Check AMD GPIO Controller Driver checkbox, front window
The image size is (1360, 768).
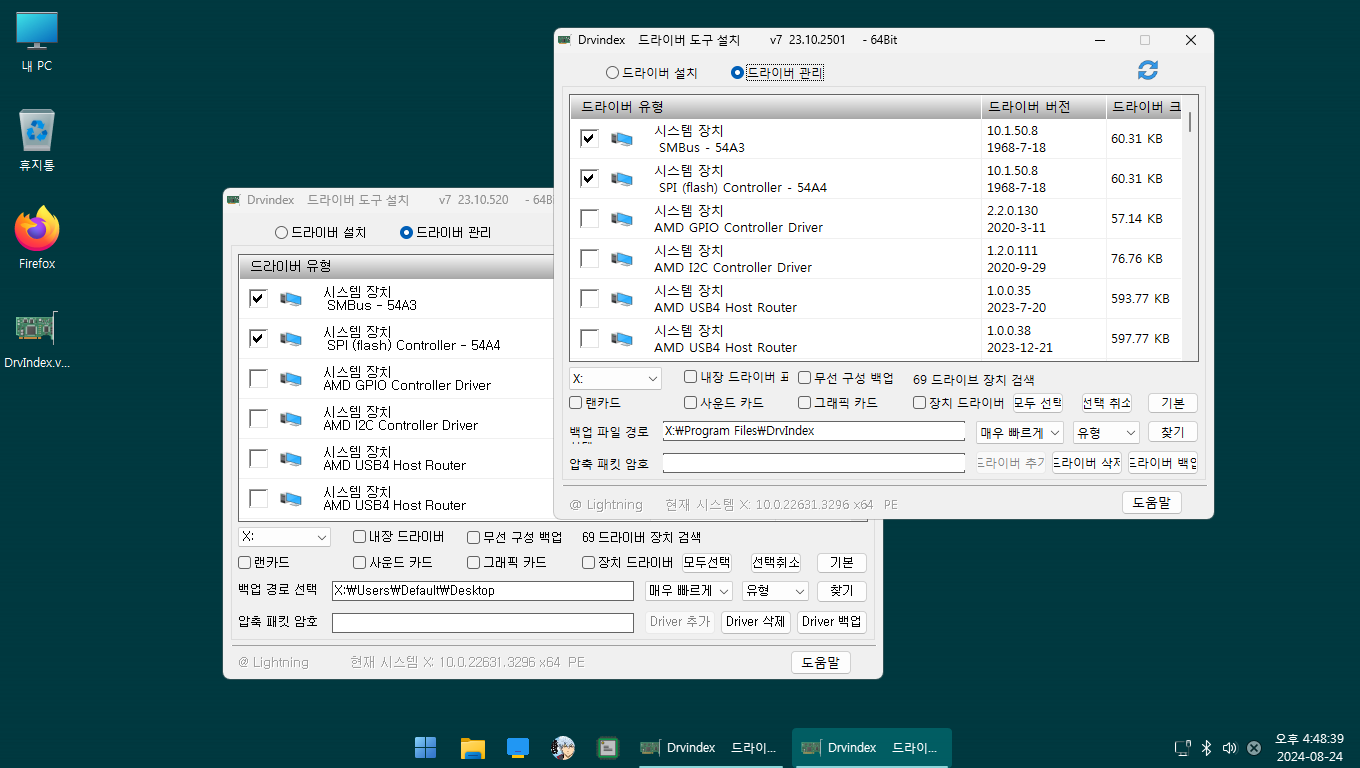click(589, 218)
